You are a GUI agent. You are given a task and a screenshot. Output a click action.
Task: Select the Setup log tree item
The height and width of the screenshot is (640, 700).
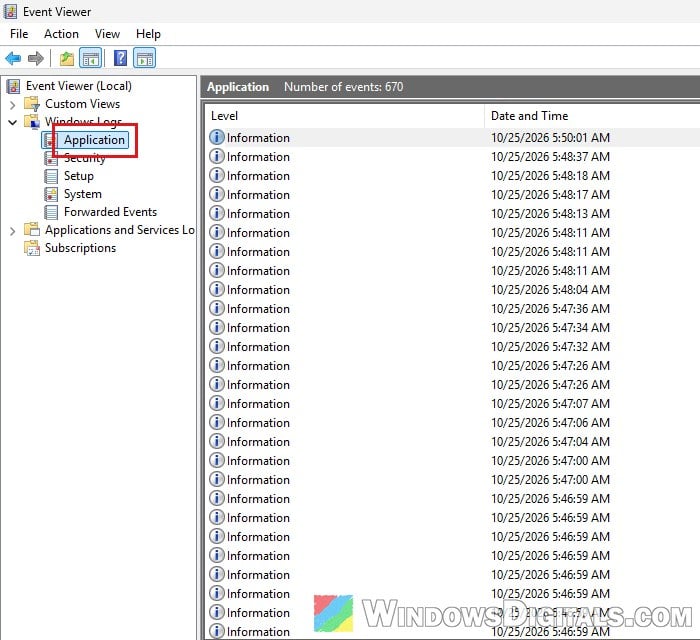[79, 176]
